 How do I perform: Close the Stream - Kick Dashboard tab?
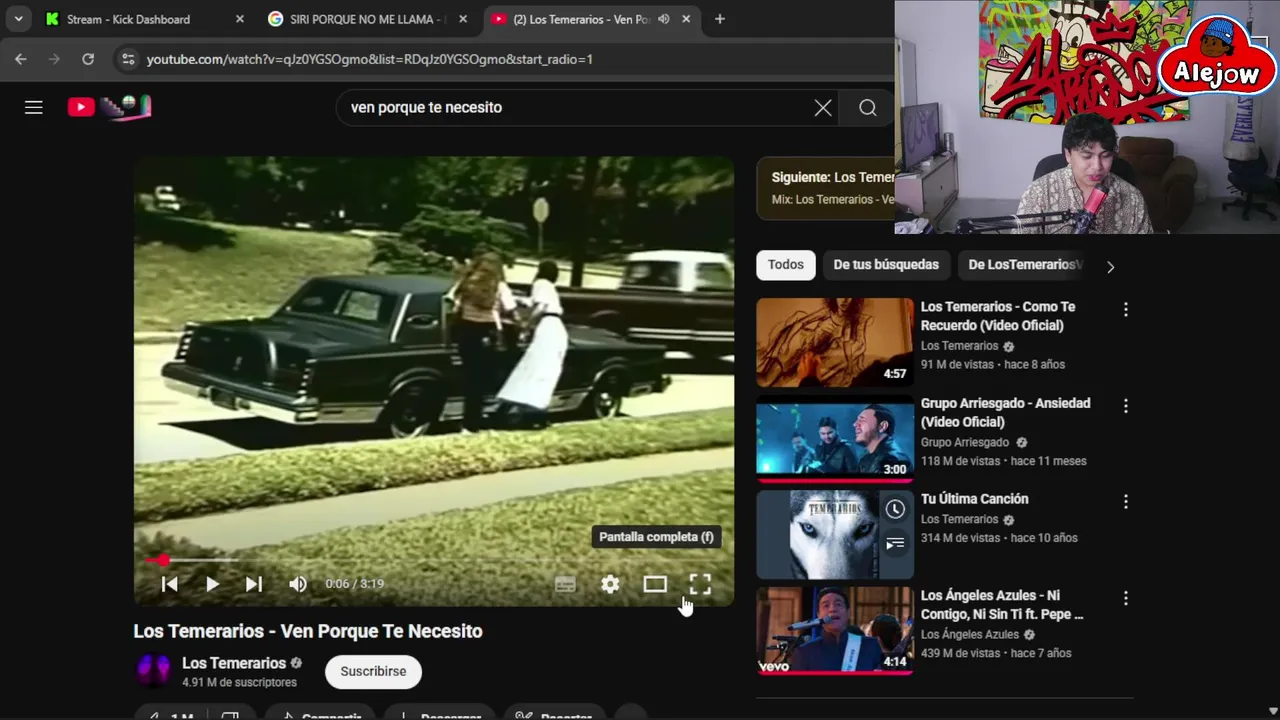pyautogui.click(x=239, y=19)
